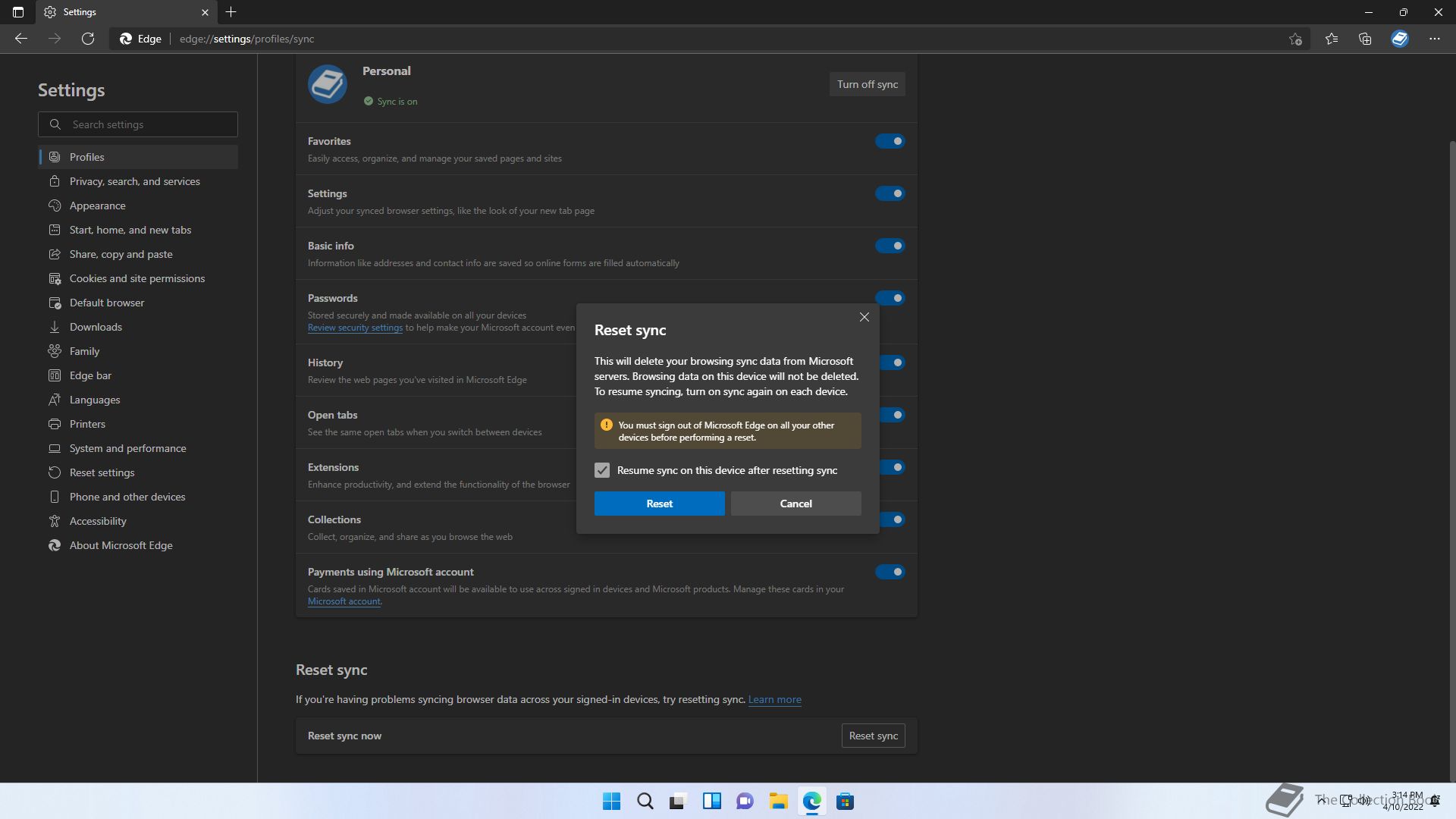
Task: Open Family settings
Action: pos(138,351)
